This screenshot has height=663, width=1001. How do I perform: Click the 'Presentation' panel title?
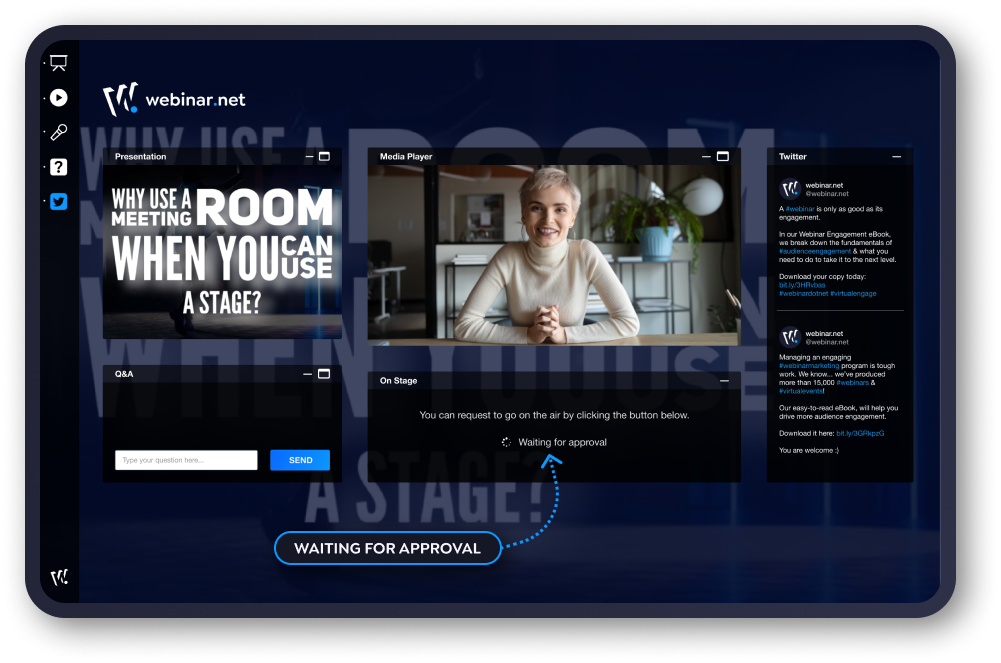click(140, 156)
